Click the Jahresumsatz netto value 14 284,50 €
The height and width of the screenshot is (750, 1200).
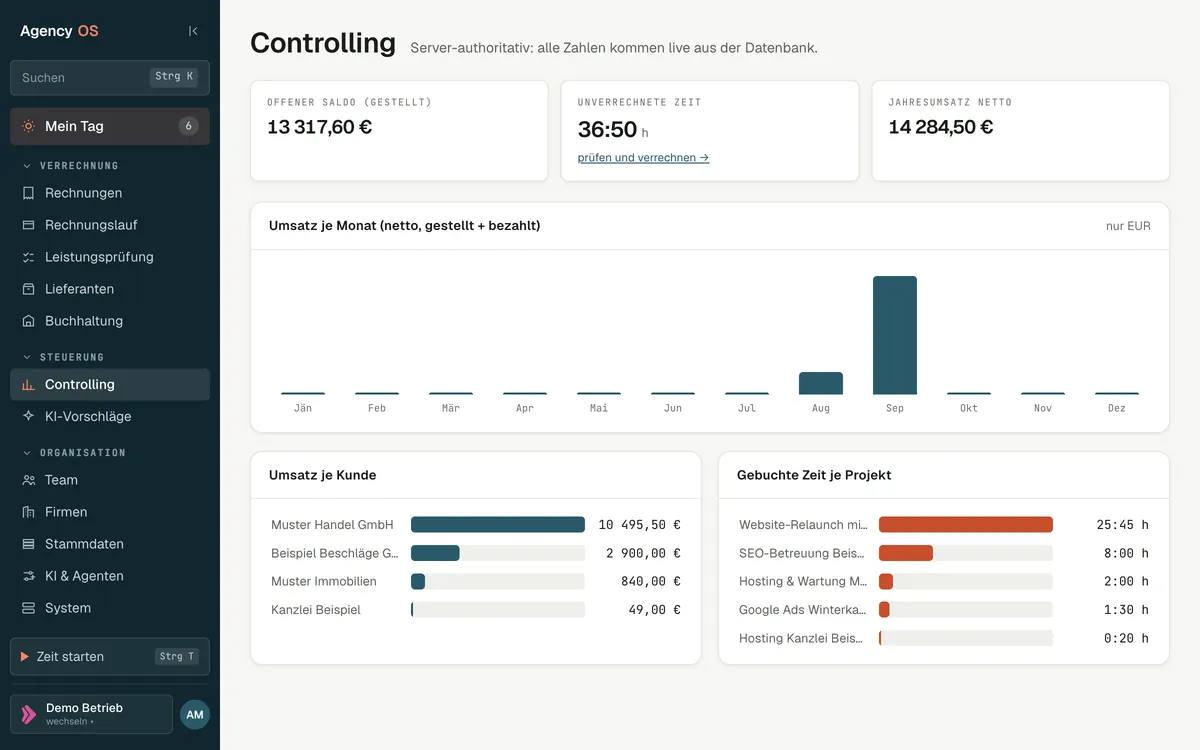tap(941, 127)
